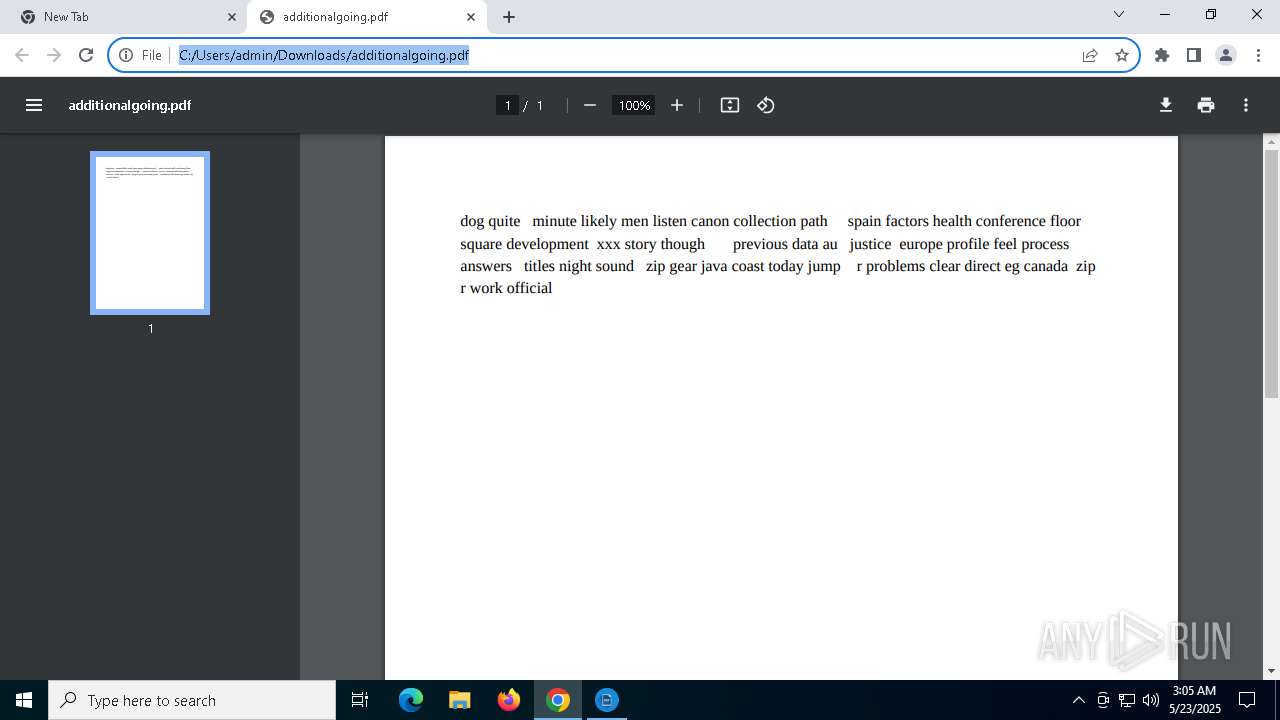This screenshot has width=1280, height=720.
Task: Open the Chrome profile avatar
Action: [x=1226, y=55]
